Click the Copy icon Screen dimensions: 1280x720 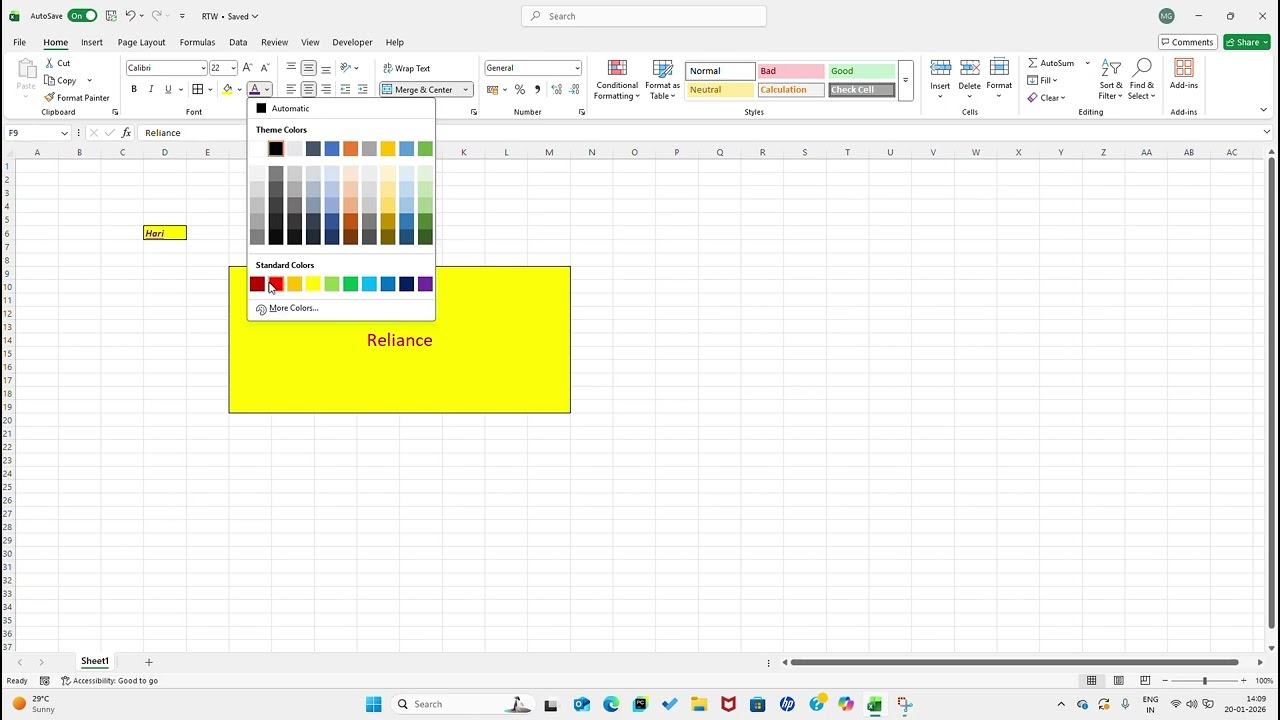50,80
